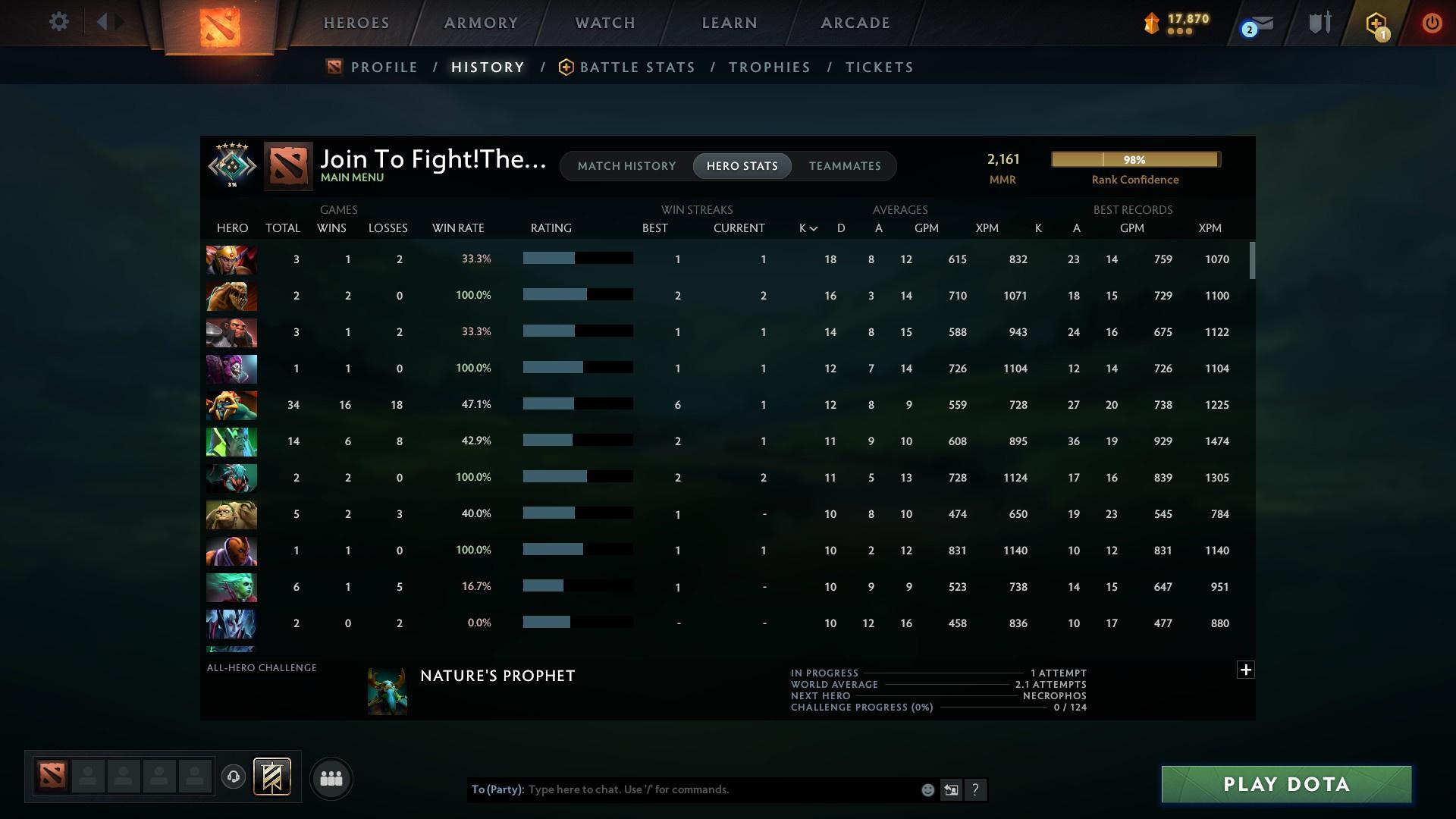1456x819 pixels.
Task: Click the chat help question mark
Action: tap(975, 789)
